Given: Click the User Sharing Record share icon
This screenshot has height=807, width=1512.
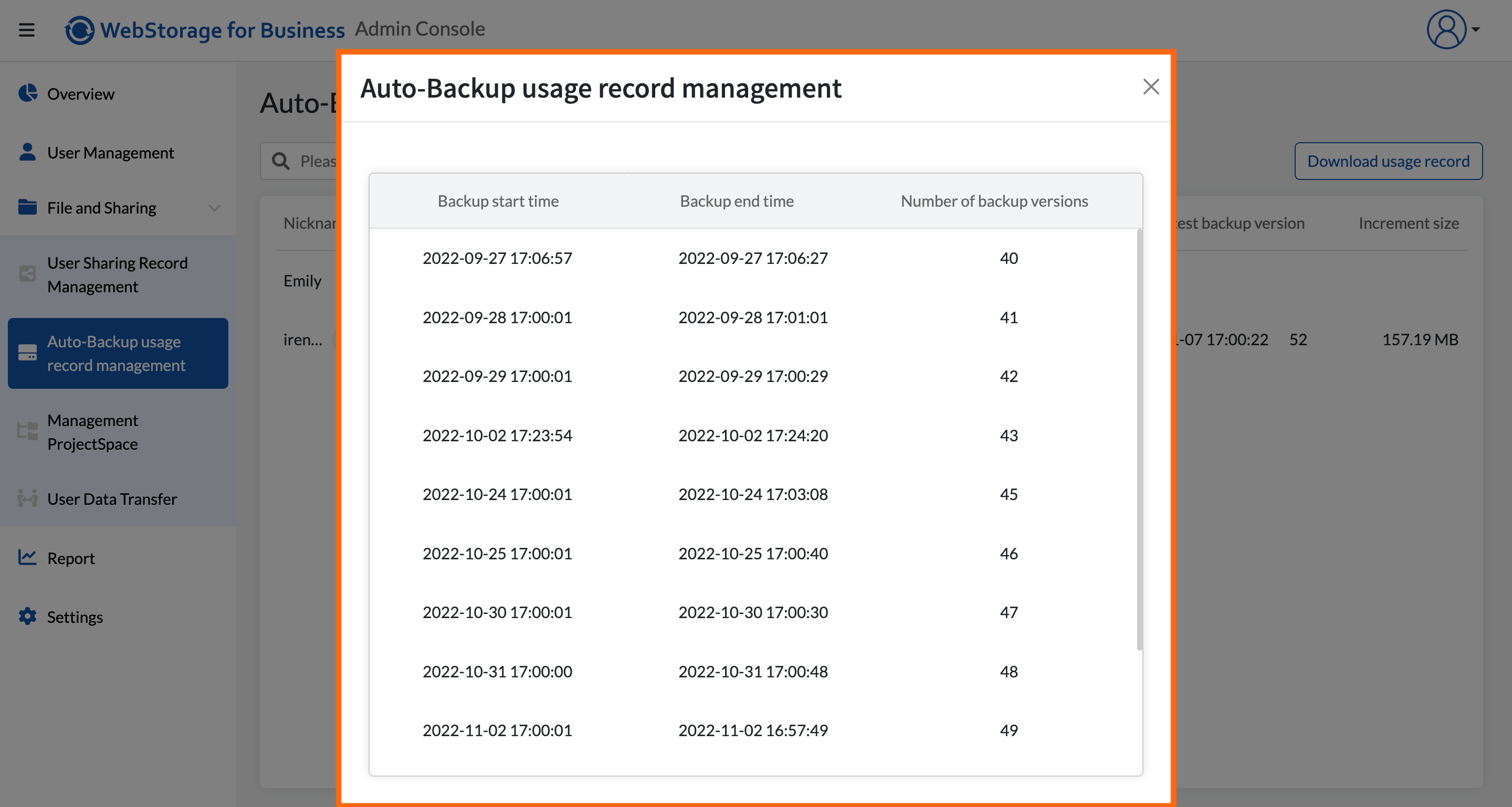Looking at the screenshot, I should (28, 274).
